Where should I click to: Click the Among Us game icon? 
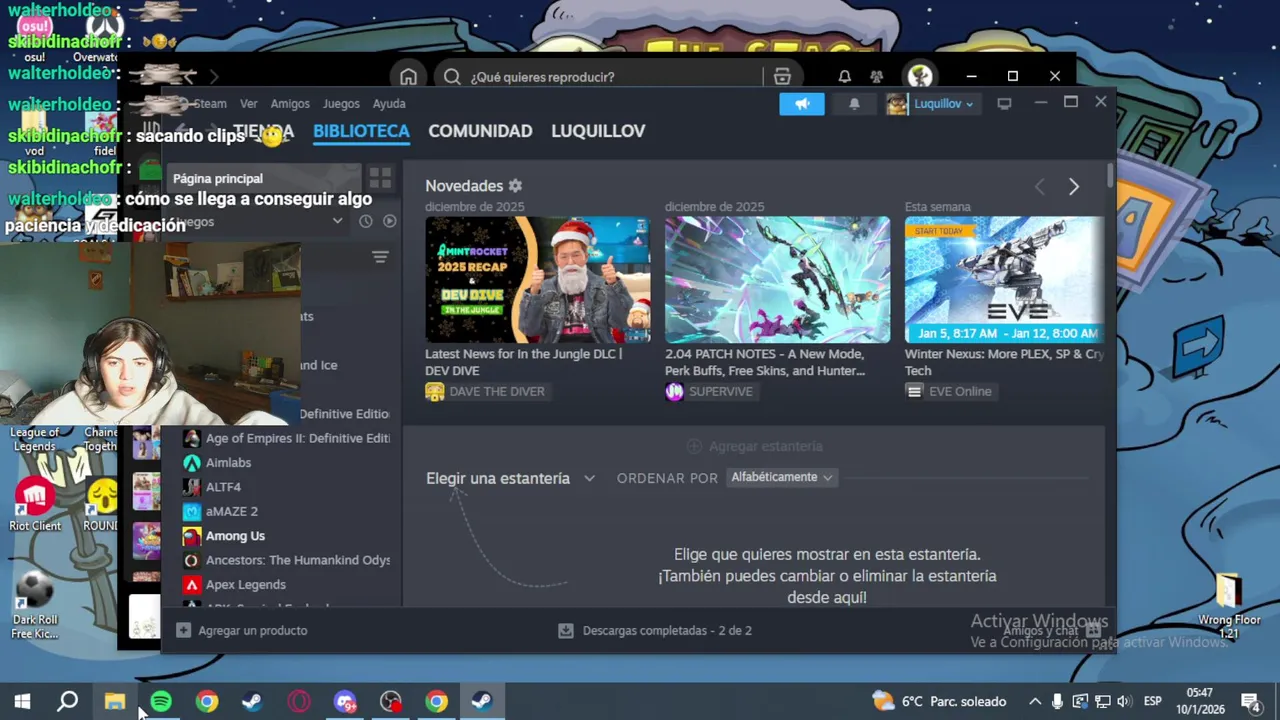[191, 536]
